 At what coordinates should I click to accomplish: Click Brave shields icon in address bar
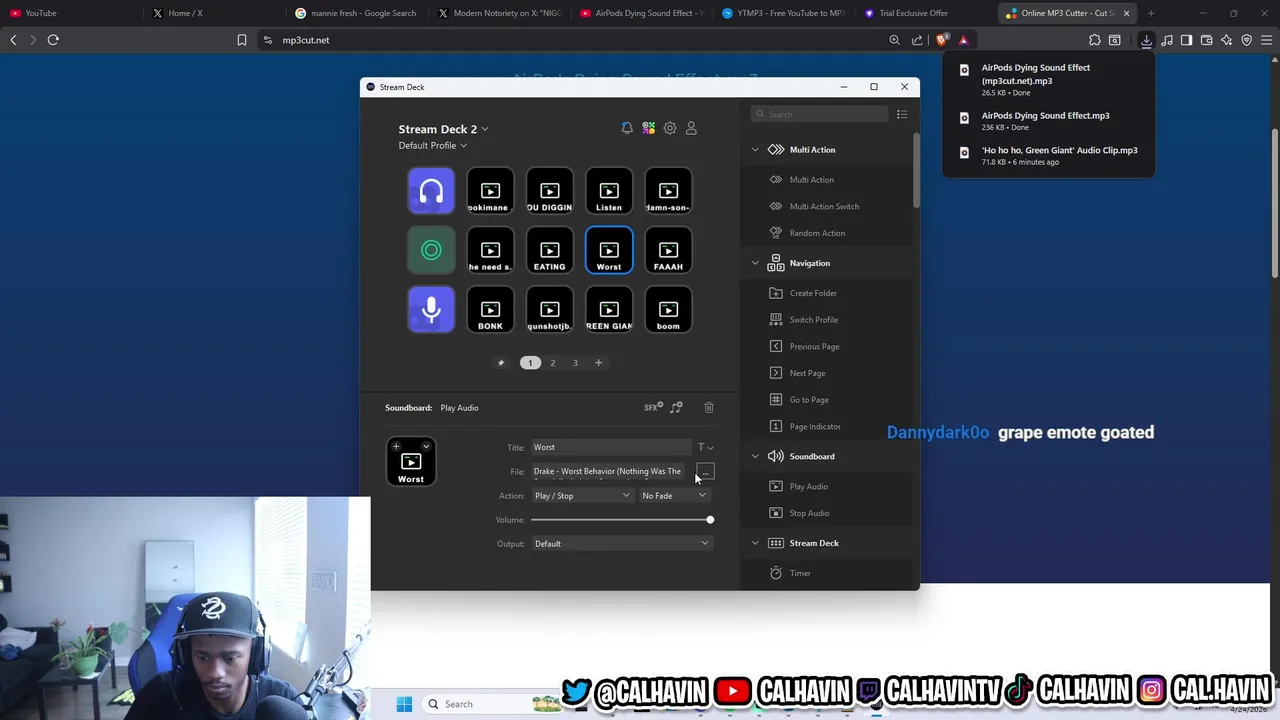point(942,40)
